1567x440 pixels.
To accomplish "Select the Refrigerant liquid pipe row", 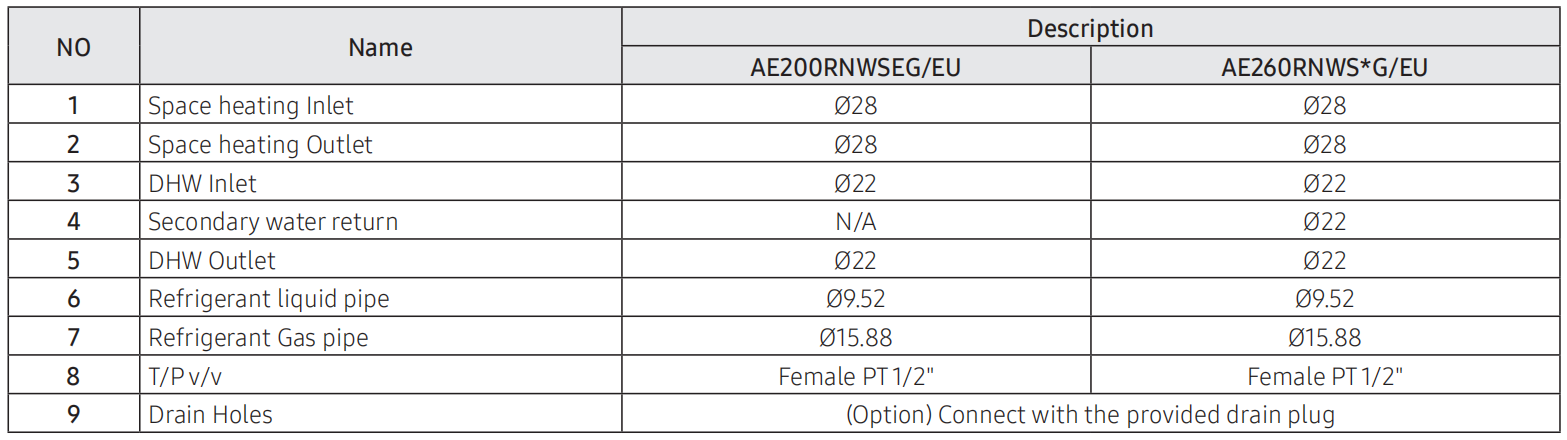I will coord(784,298).
